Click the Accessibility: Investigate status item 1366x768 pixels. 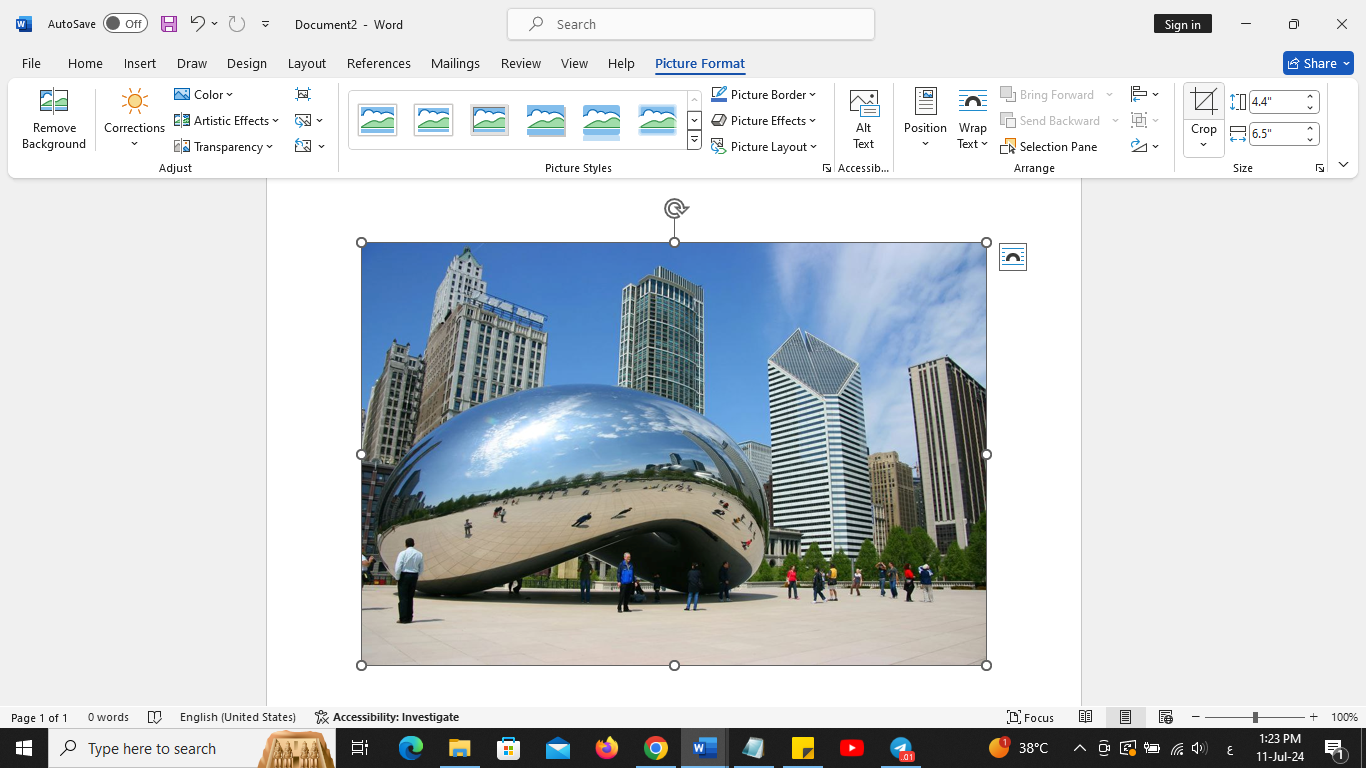coord(387,717)
